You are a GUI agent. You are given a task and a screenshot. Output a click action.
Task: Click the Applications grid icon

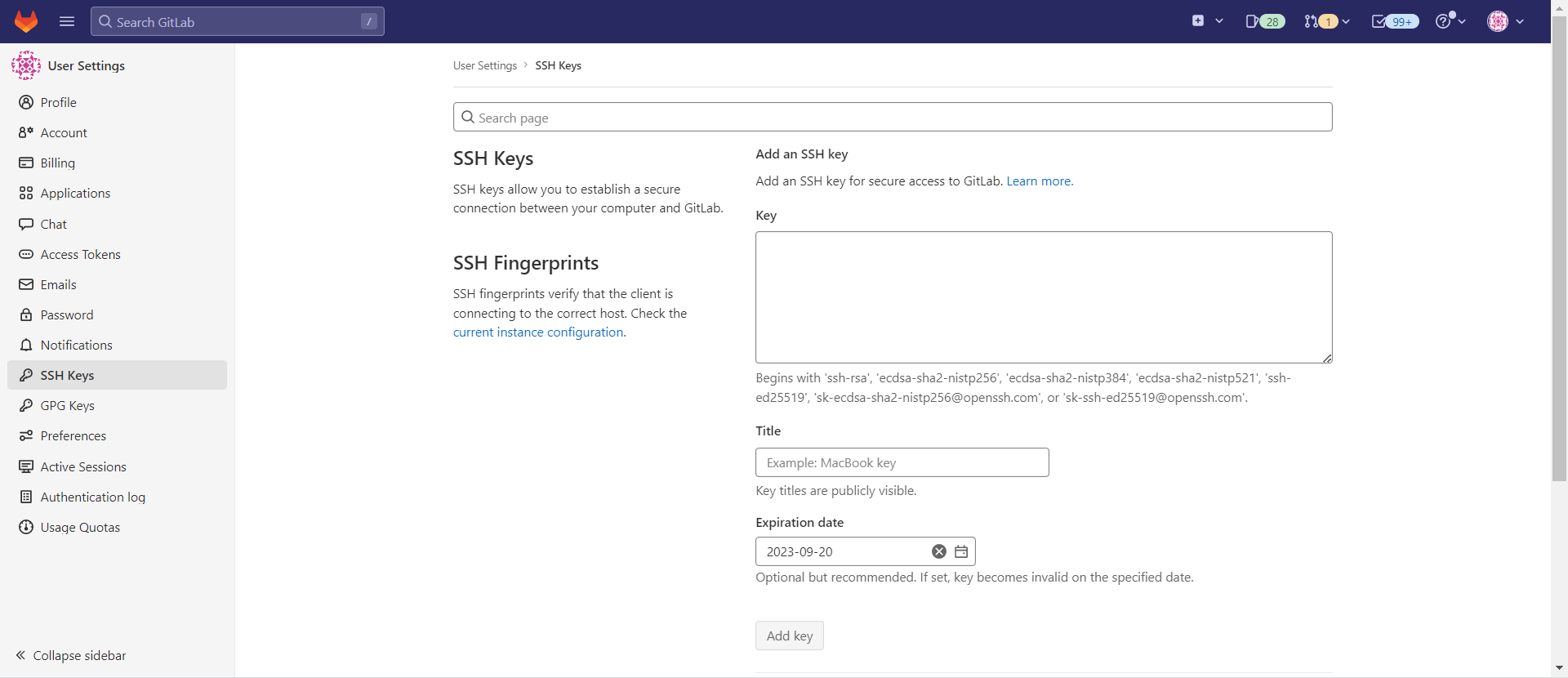click(26, 193)
